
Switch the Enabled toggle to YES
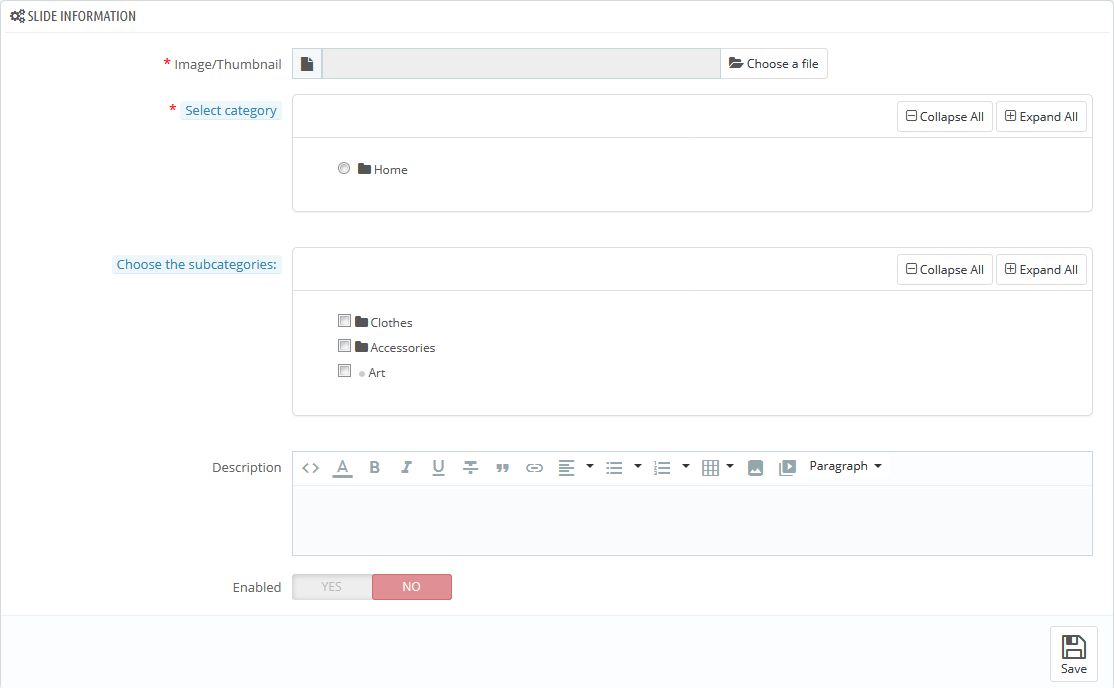coord(332,587)
